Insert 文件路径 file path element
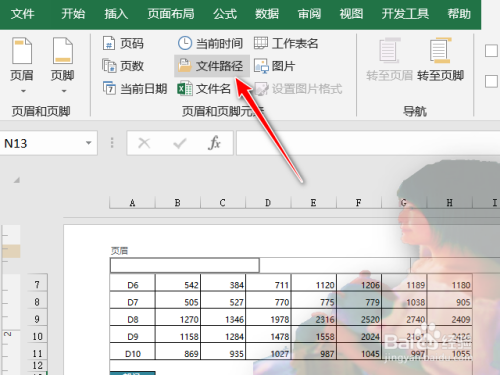The image size is (500, 375). tap(212, 66)
